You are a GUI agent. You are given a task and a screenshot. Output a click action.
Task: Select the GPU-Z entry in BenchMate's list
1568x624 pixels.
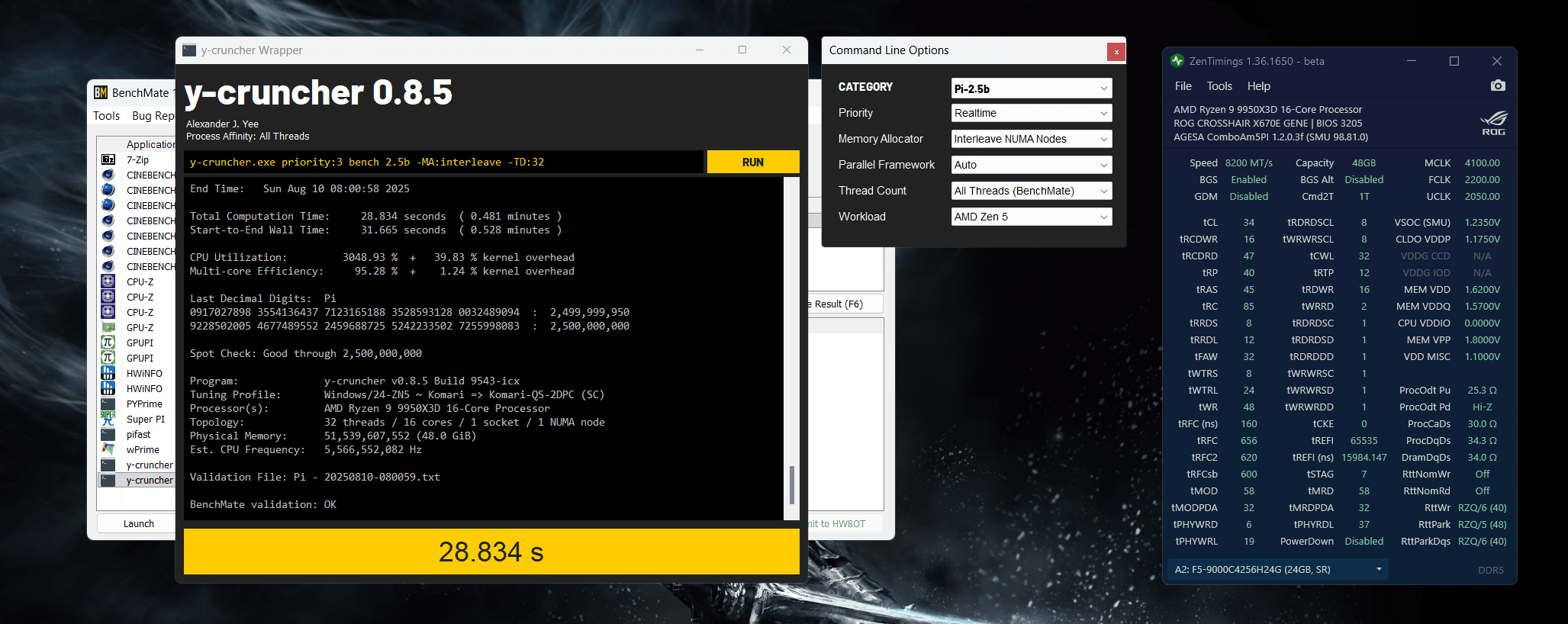point(137,327)
